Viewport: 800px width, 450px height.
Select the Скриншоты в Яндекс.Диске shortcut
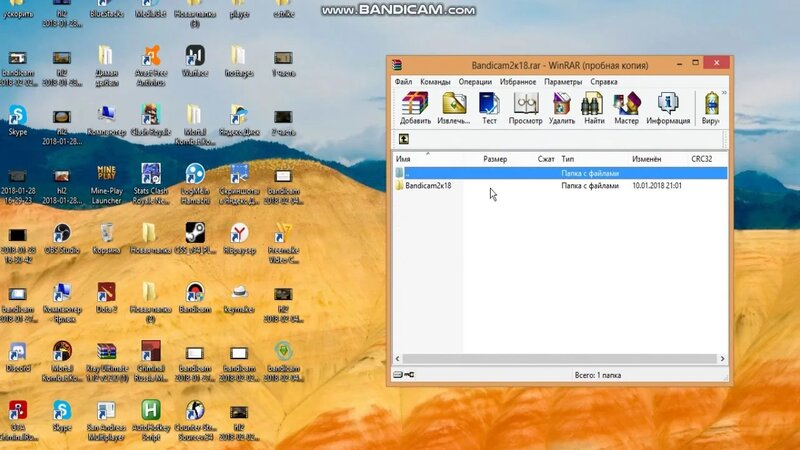click(x=239, y=185)
